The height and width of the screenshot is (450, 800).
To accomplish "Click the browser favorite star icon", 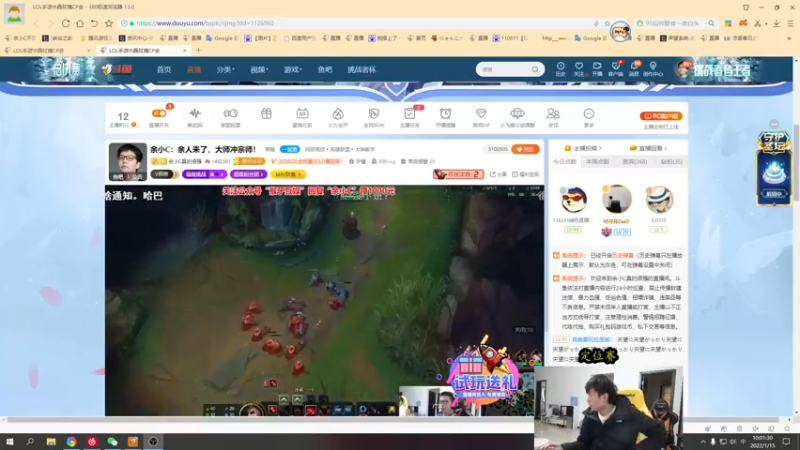I will 109,23.
